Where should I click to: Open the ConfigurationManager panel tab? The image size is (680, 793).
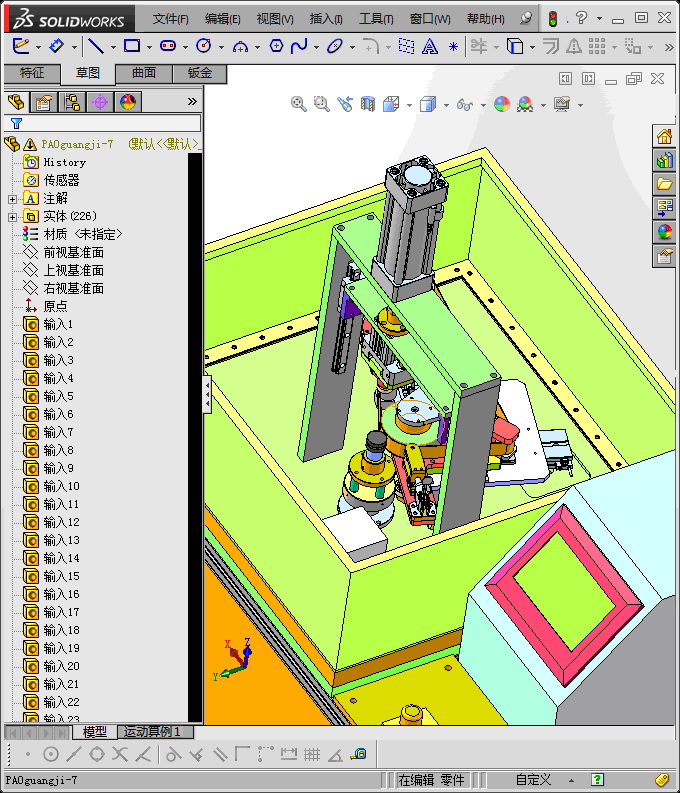tap(72, 102)
